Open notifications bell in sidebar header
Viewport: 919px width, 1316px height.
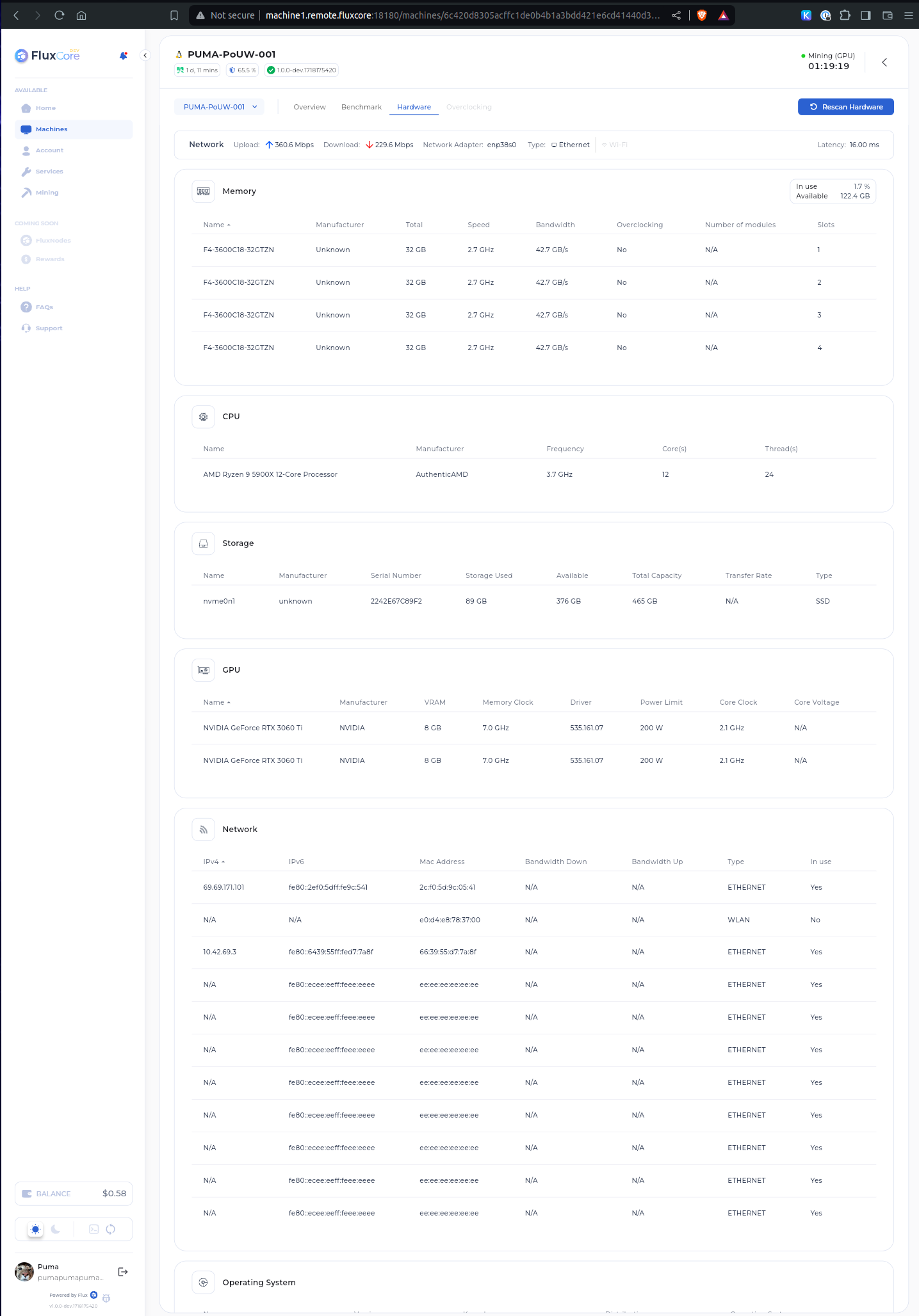pos(123,56)
